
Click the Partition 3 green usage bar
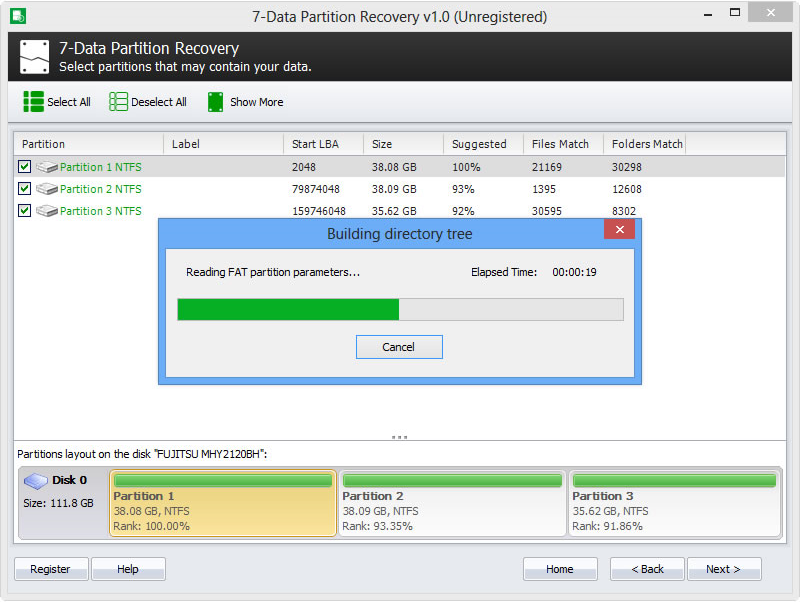point(674,481)
